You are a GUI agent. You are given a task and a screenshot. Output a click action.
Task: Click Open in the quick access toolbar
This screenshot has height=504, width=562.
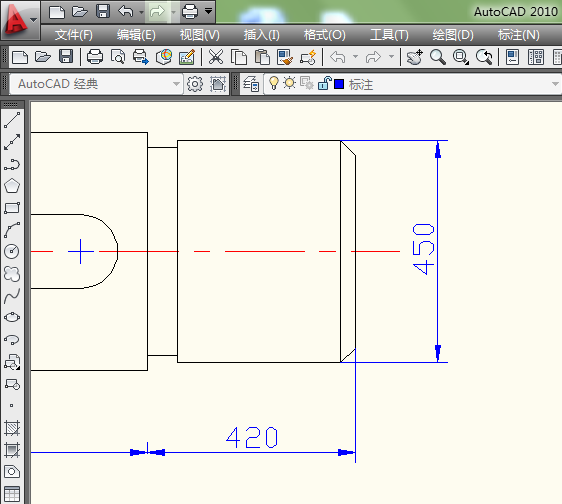pyautogui.click(x=80, y=12)
